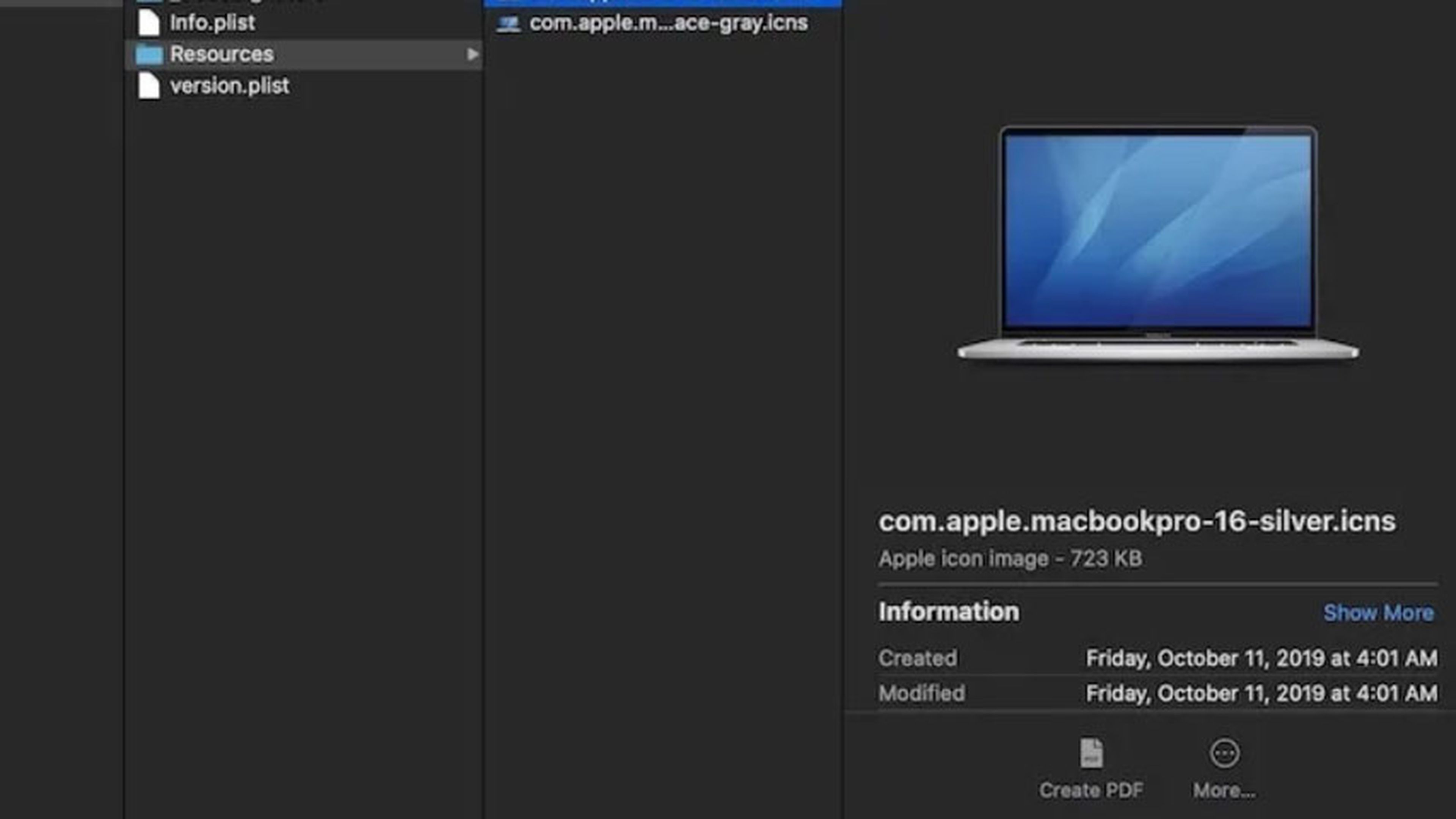The height and width of the screenshot is (819, 1456).
Task: Click the Modified label
Action: point(921,693)
